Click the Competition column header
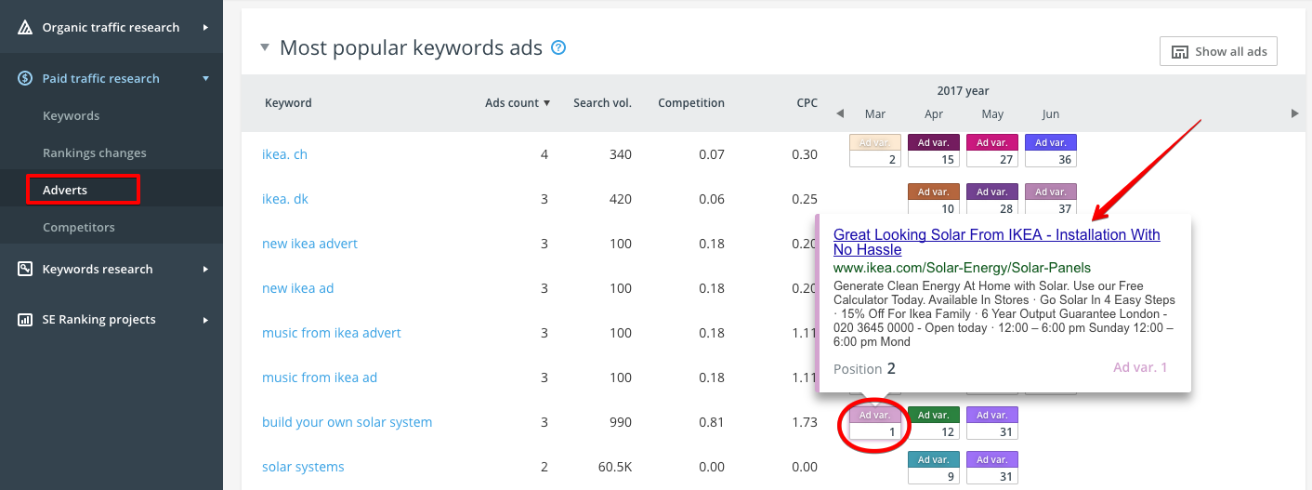 [691, 103]
